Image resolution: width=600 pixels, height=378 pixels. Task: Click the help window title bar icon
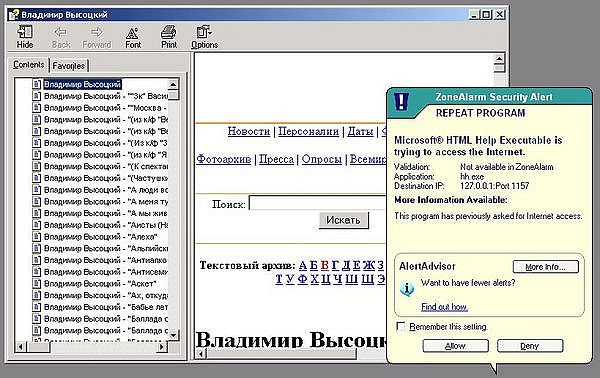tap(14, 15)
